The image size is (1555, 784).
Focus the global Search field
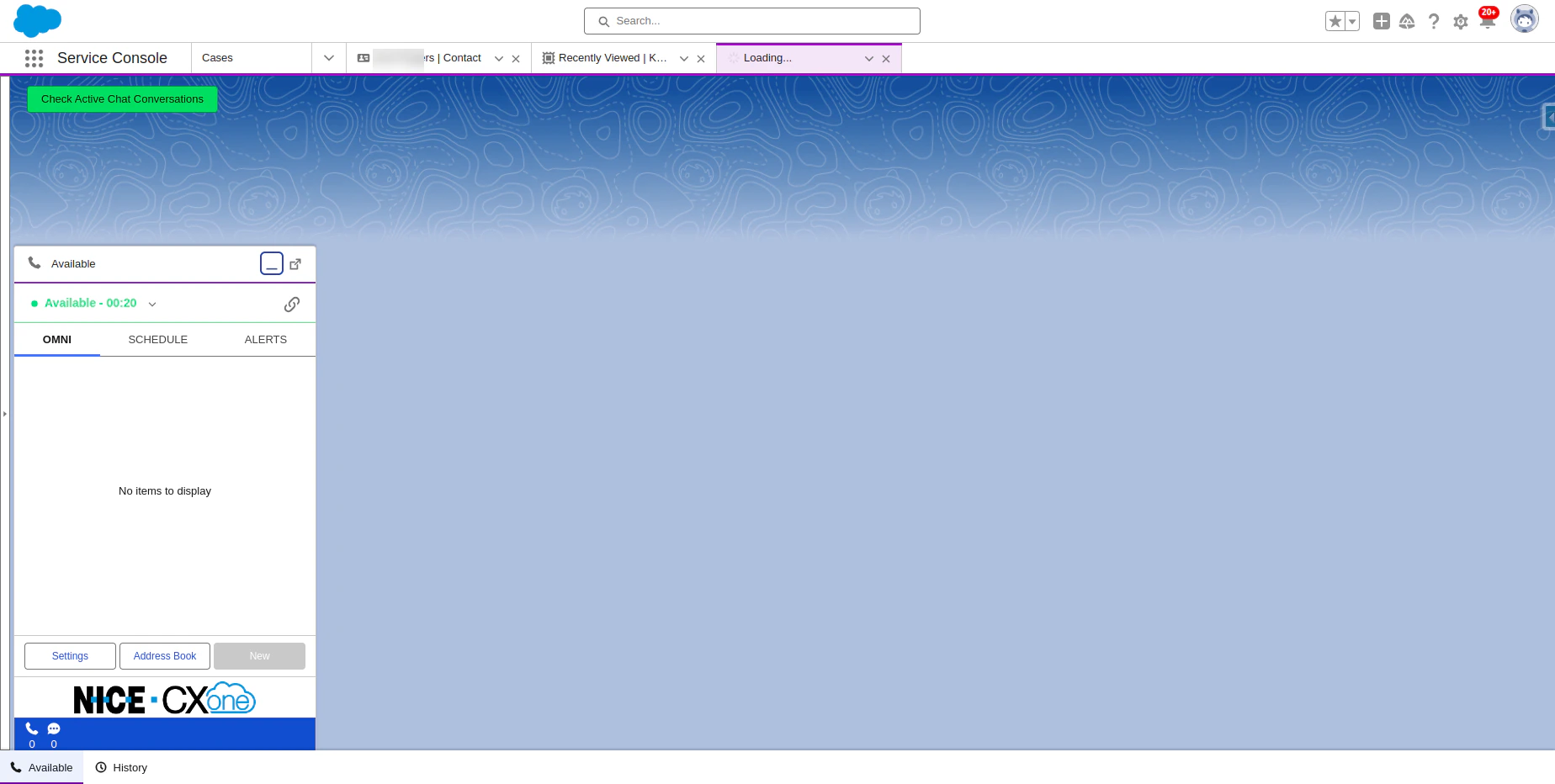(752, 21)
